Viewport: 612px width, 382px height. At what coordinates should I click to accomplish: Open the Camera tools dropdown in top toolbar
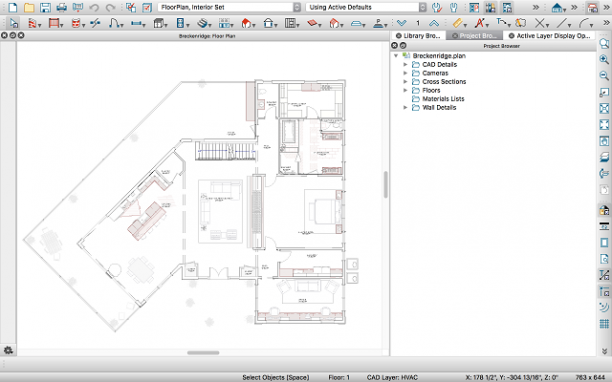pyautogui.click(x=558, y=7)
